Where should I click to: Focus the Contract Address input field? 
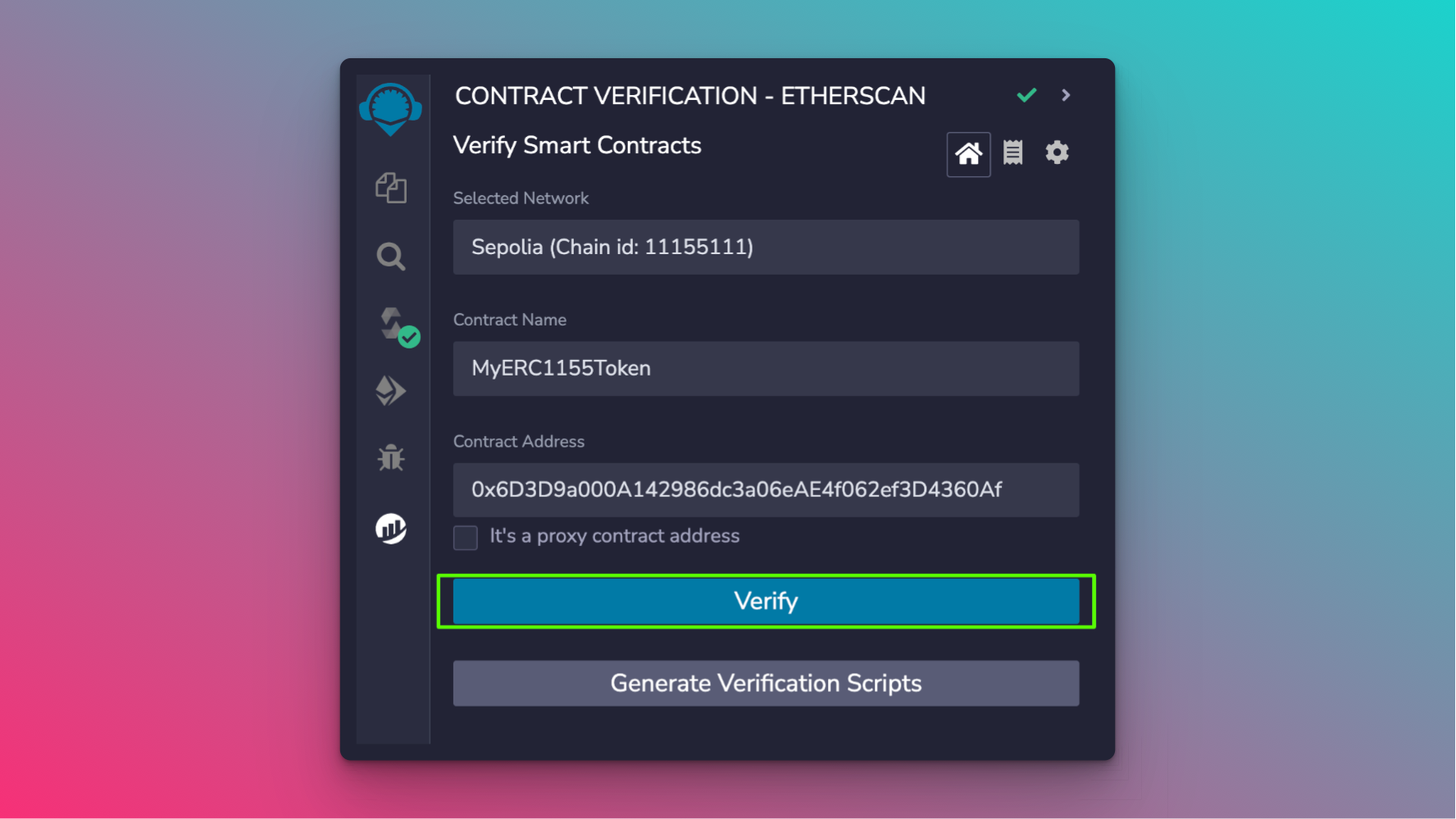click(x=766, y=489)
